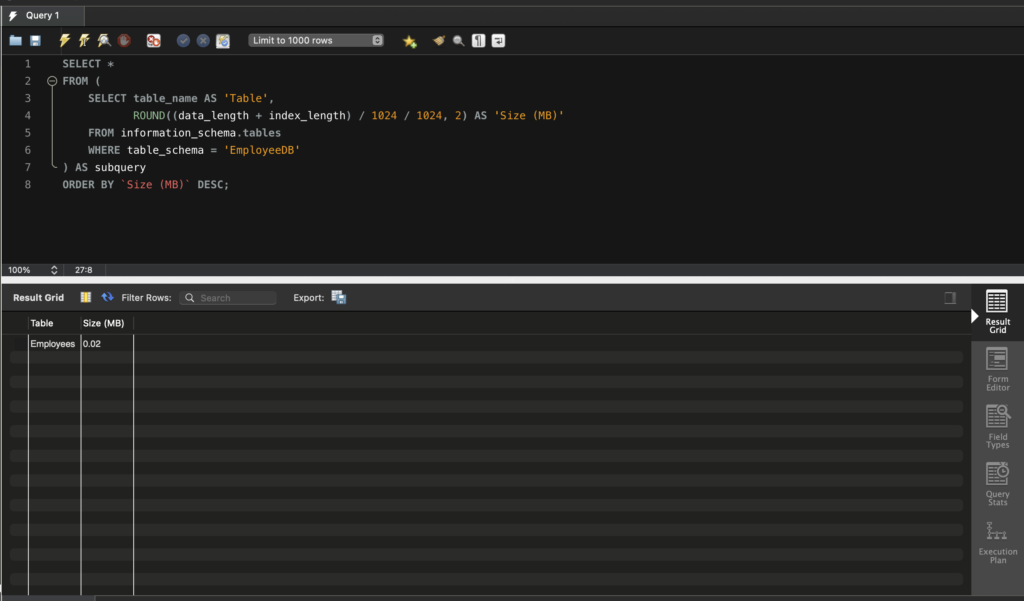Export recordset to external file
This screenshot has width=1024, height=601.
pyautogui.click(x=339, y=298)
